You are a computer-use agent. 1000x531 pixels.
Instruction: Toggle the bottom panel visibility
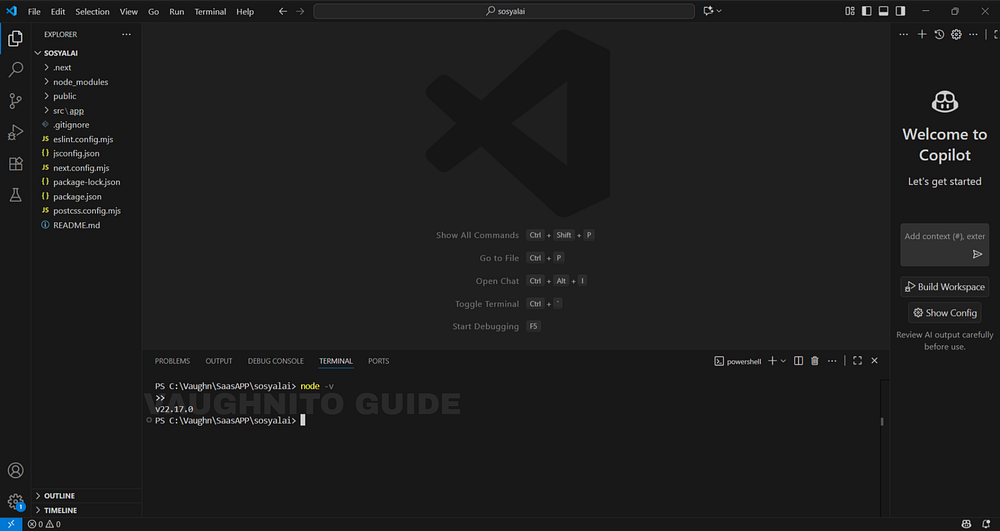point(883,11)
